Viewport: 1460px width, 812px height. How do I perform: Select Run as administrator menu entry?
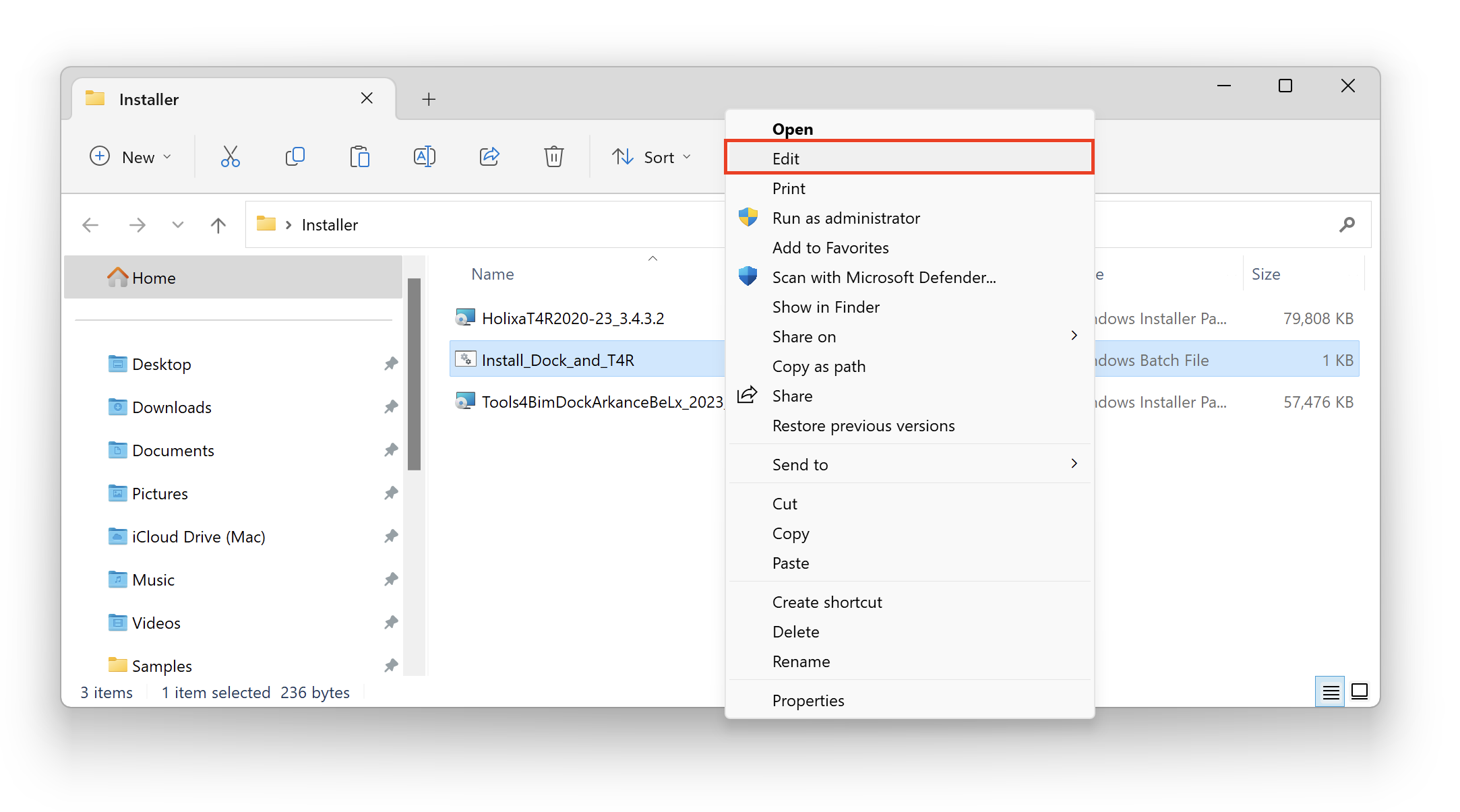click(x=845, y=218)
